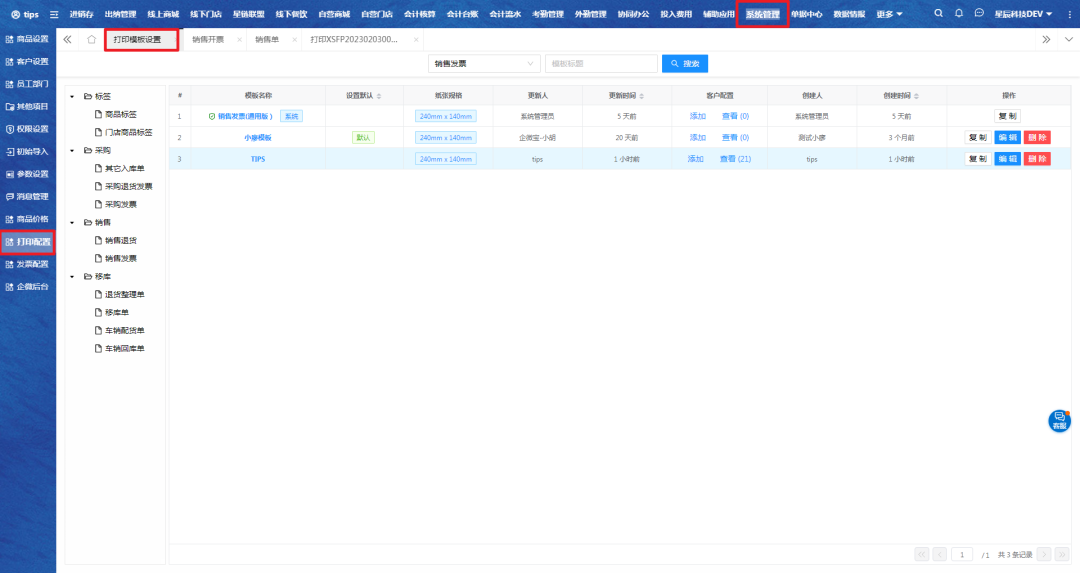Toggle the hamburger menu next to tips
This screenshot has width=1080, height=573.
pyautogui.click(x=54, y=15)
